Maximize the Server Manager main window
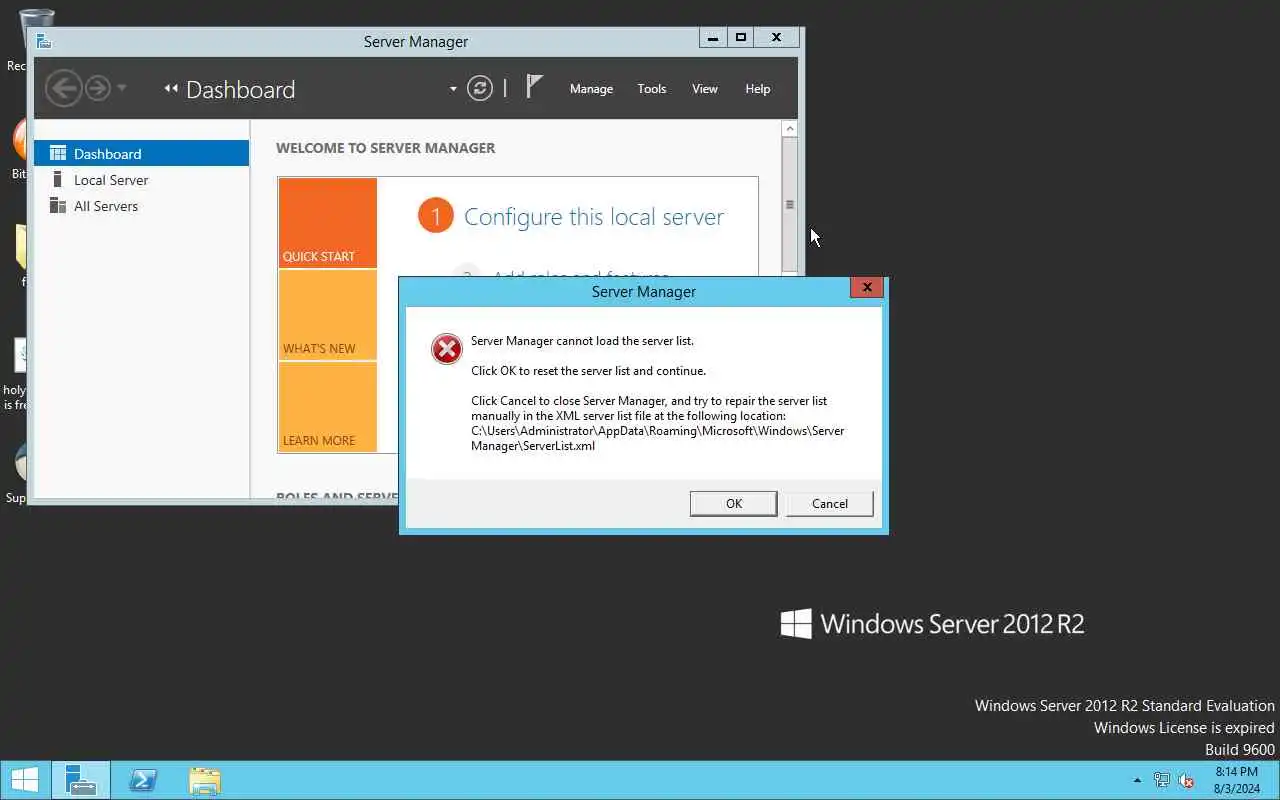1280x800 pixels. [x=741, y=38]
